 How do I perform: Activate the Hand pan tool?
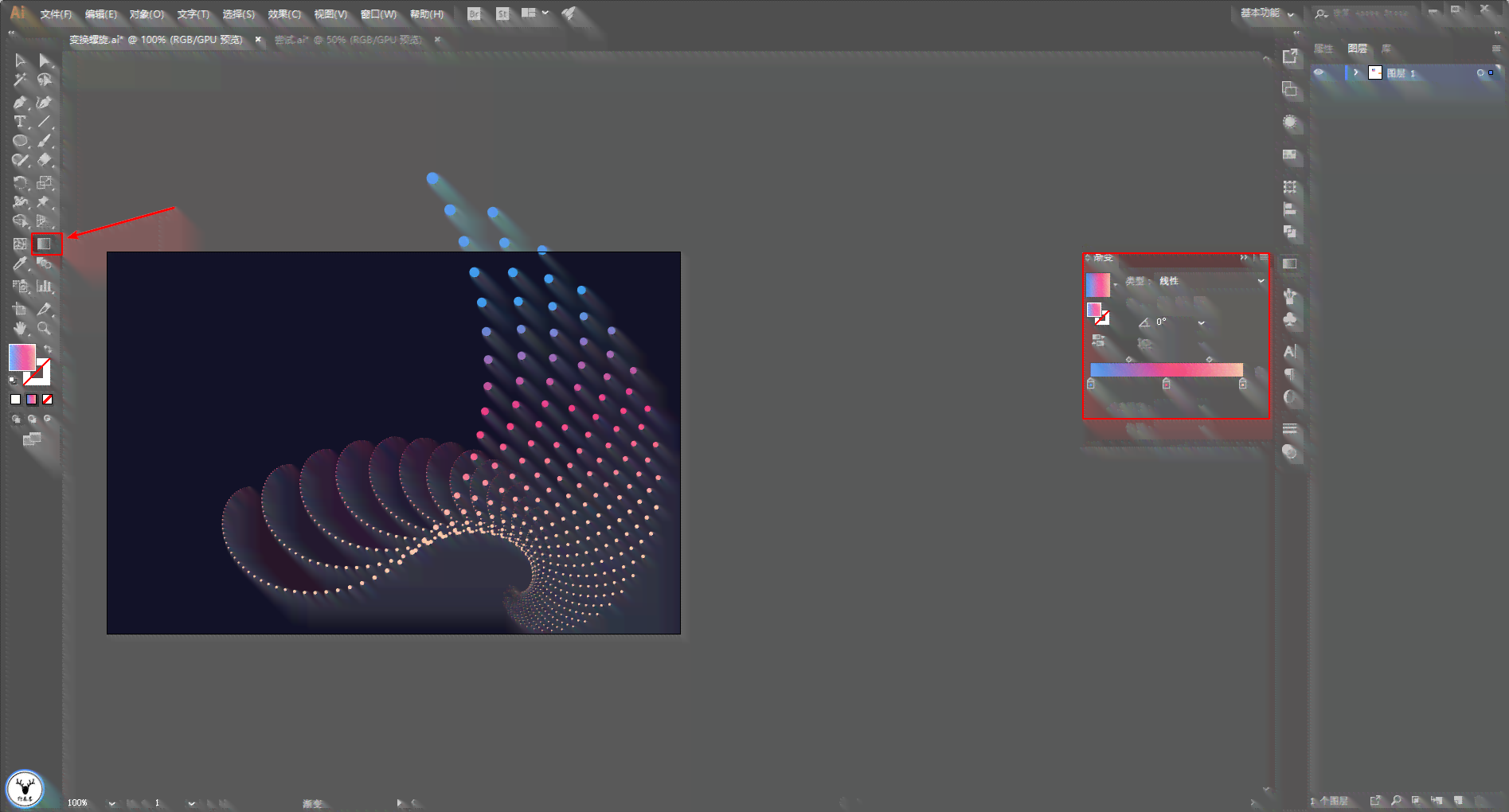(x=21, y=328)
